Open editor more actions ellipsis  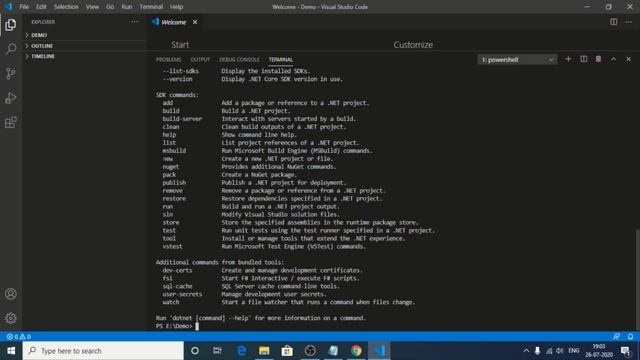[x=629, y=22]
